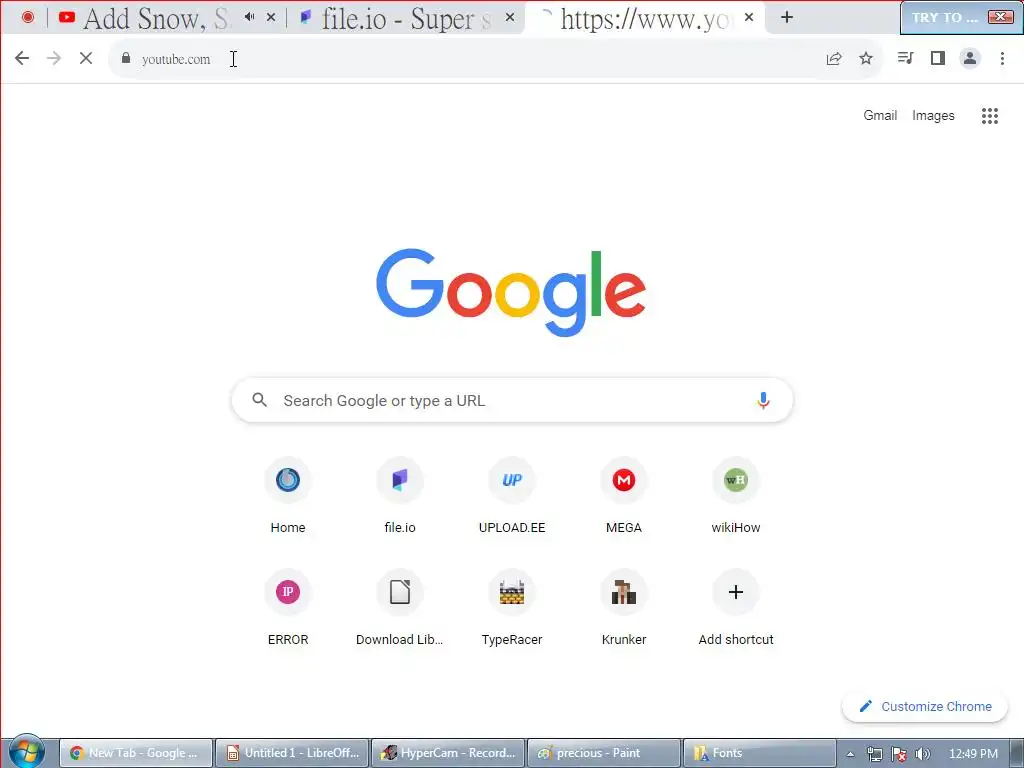Open the media control icon in toolbar

[905, 58]
